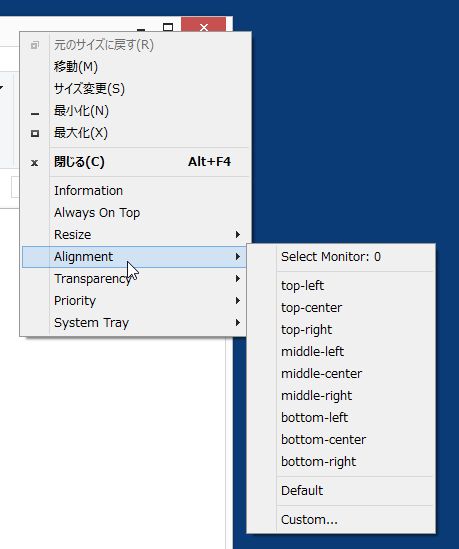
Task: Open the Custom... alignment dialog
Action: (341, 520)
